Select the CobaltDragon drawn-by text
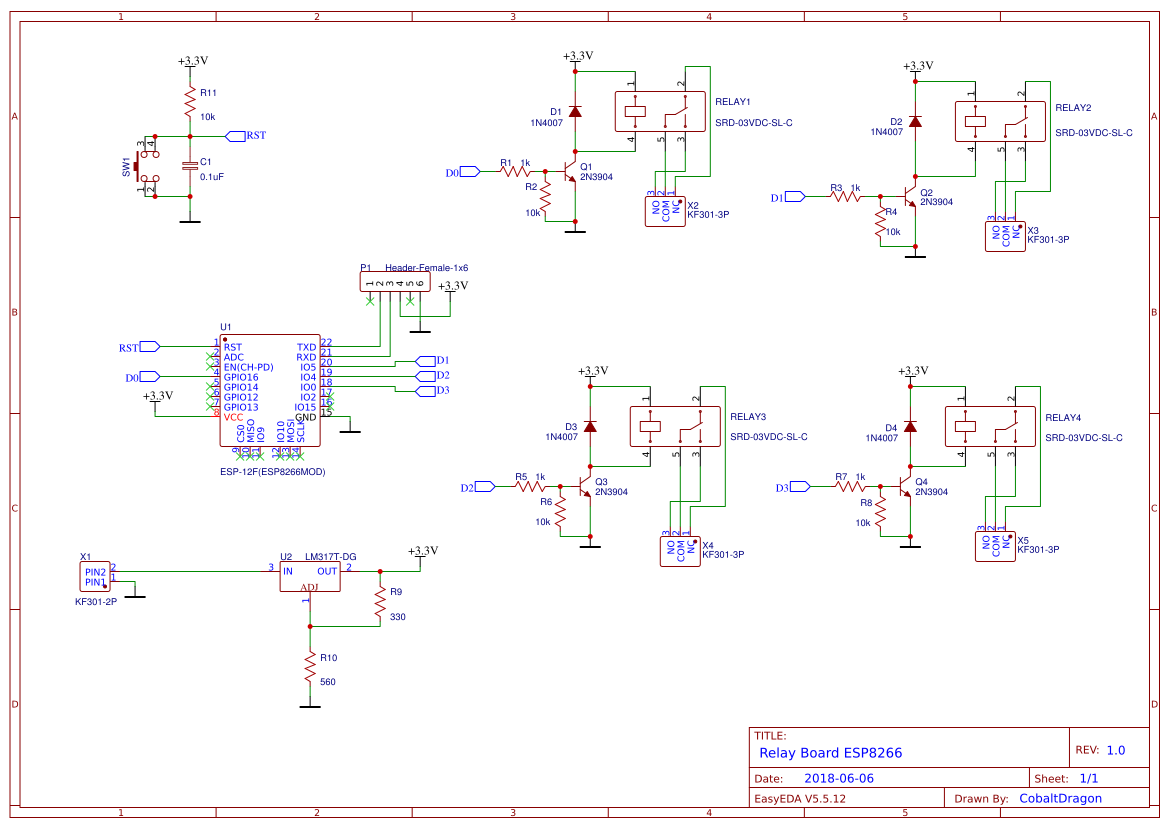This screenshot has height=828, width=1171. coord(1059,798)
